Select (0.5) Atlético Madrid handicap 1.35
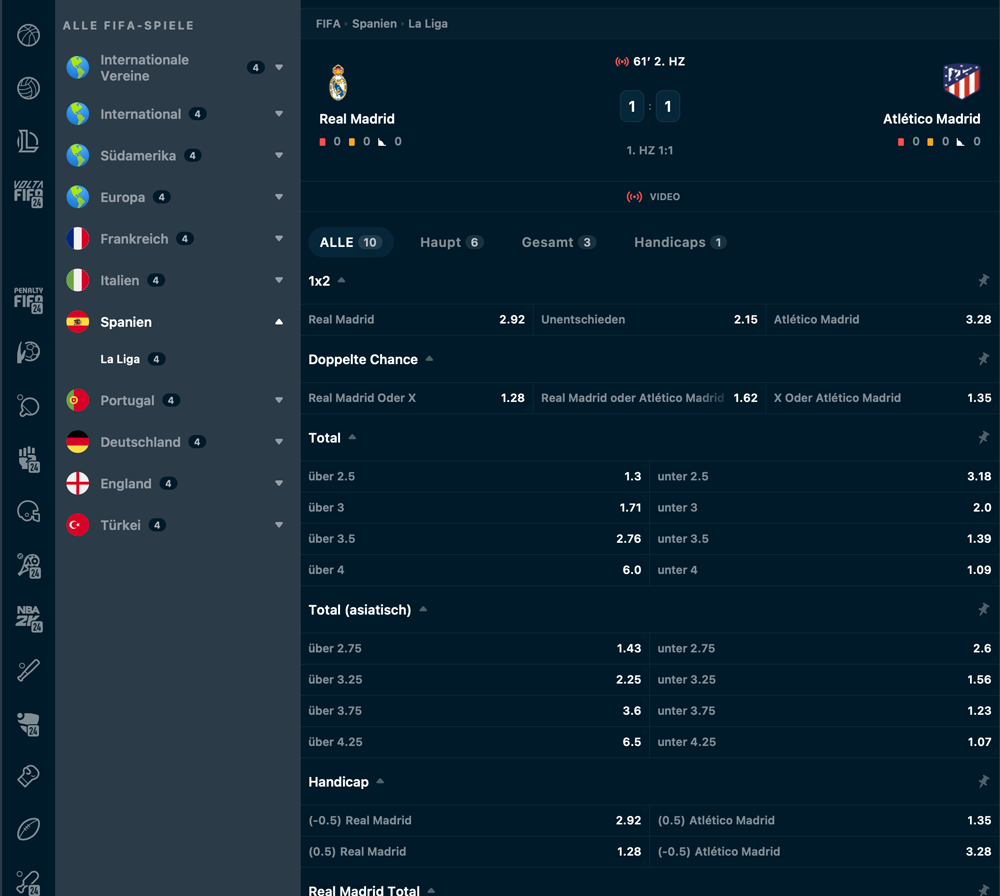 (825, 821)
